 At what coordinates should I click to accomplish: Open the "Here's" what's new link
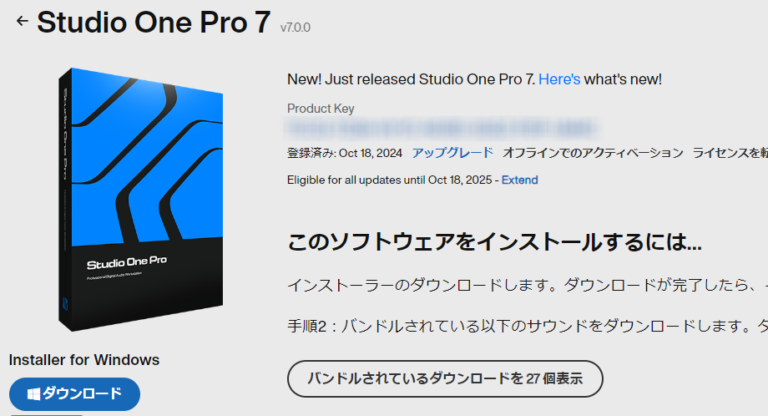559,79
